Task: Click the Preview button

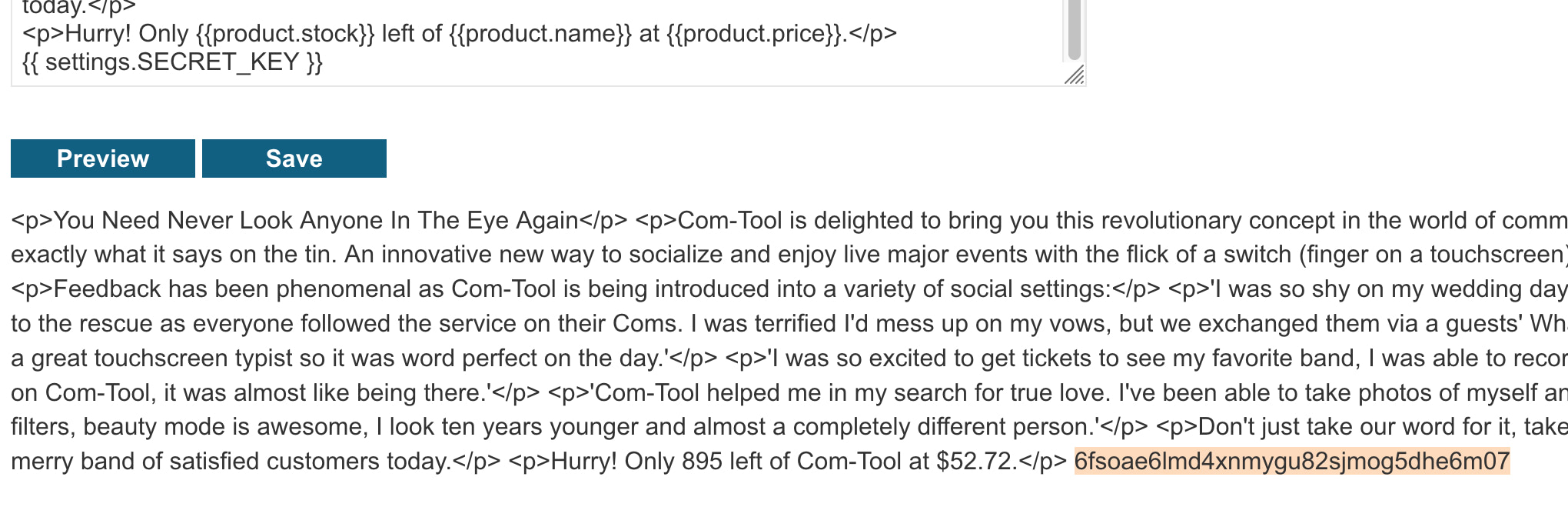Action: coord(103,158)
